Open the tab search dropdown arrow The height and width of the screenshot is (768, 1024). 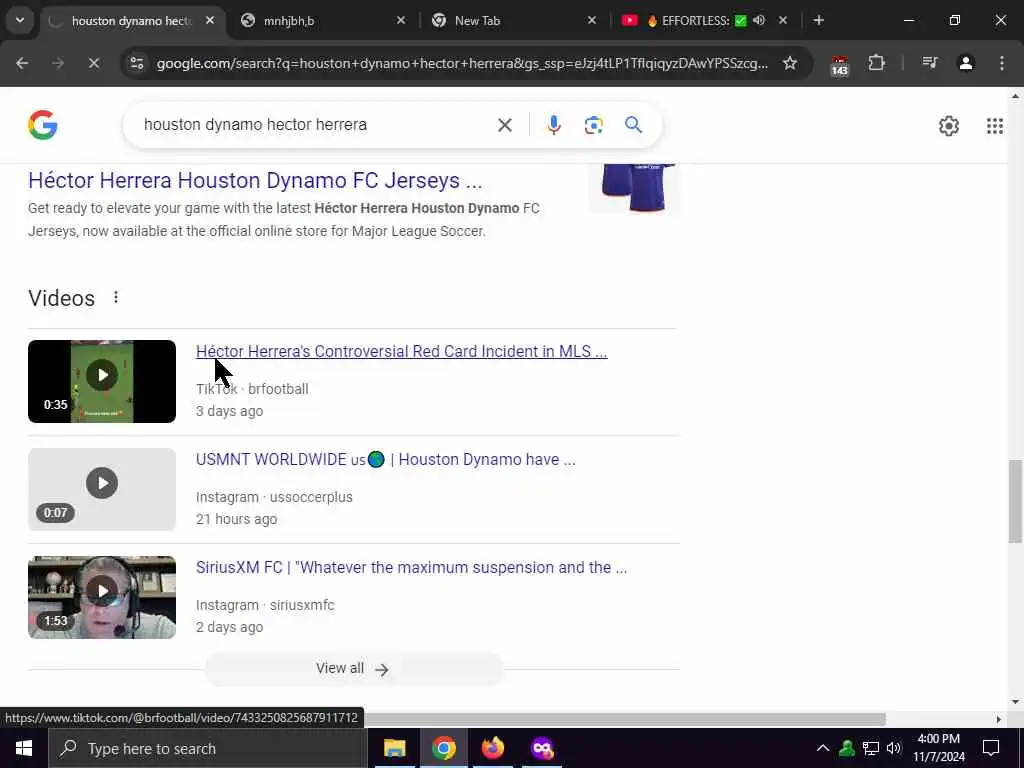click(x=20, y=20)
